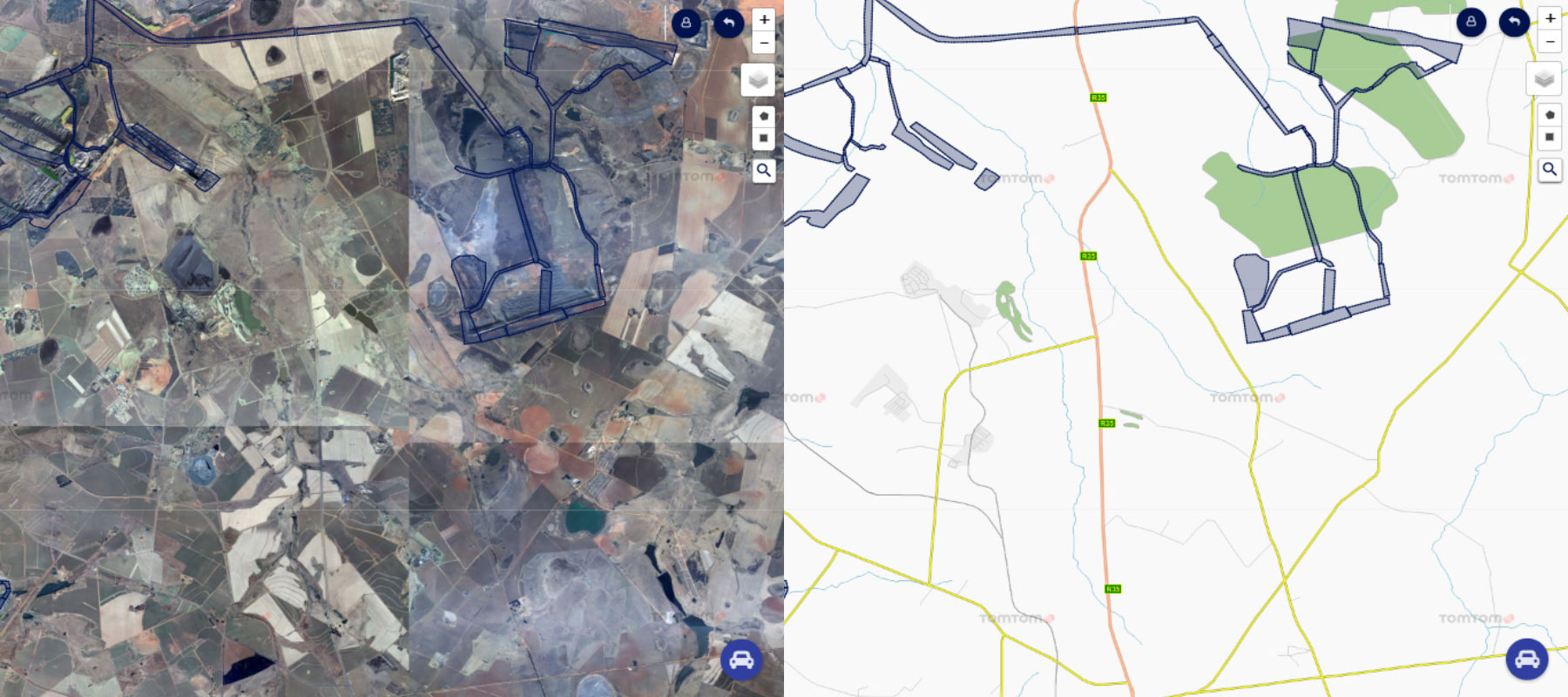The height and width of the screenshot is (697, 1568).
Task: Click the undo arrow on the satellite map
Action: (729, 24)
